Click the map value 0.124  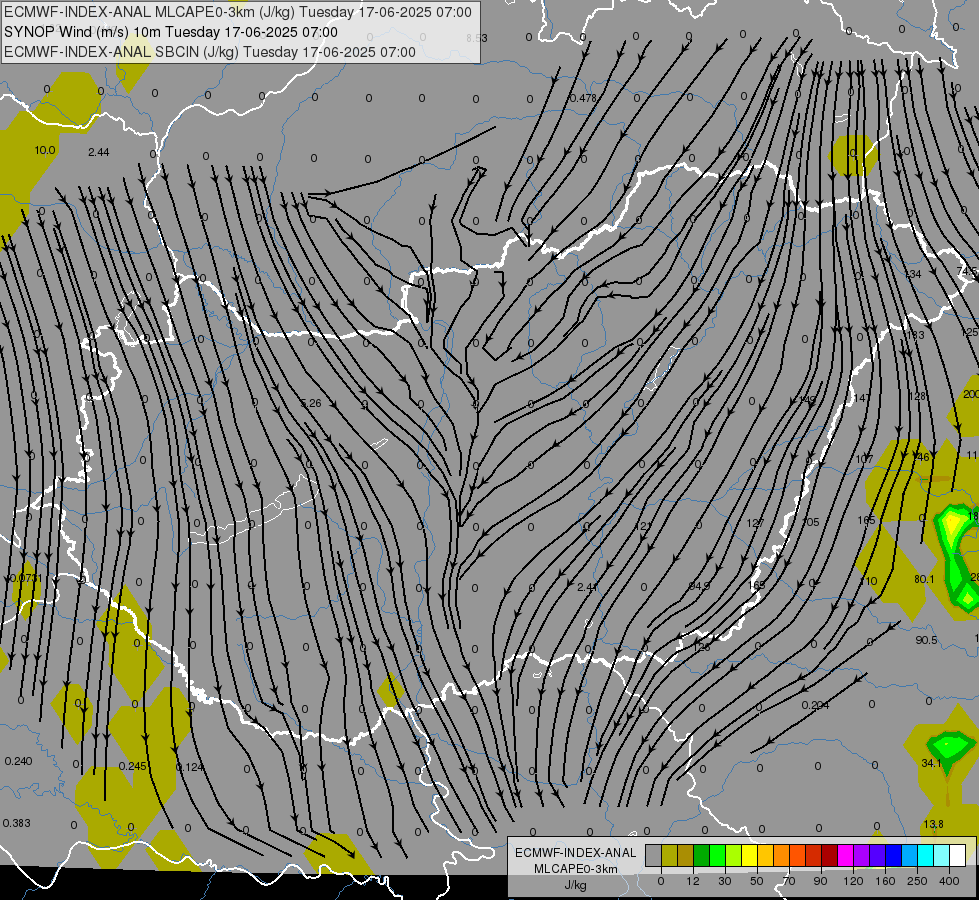coord(190,768)
